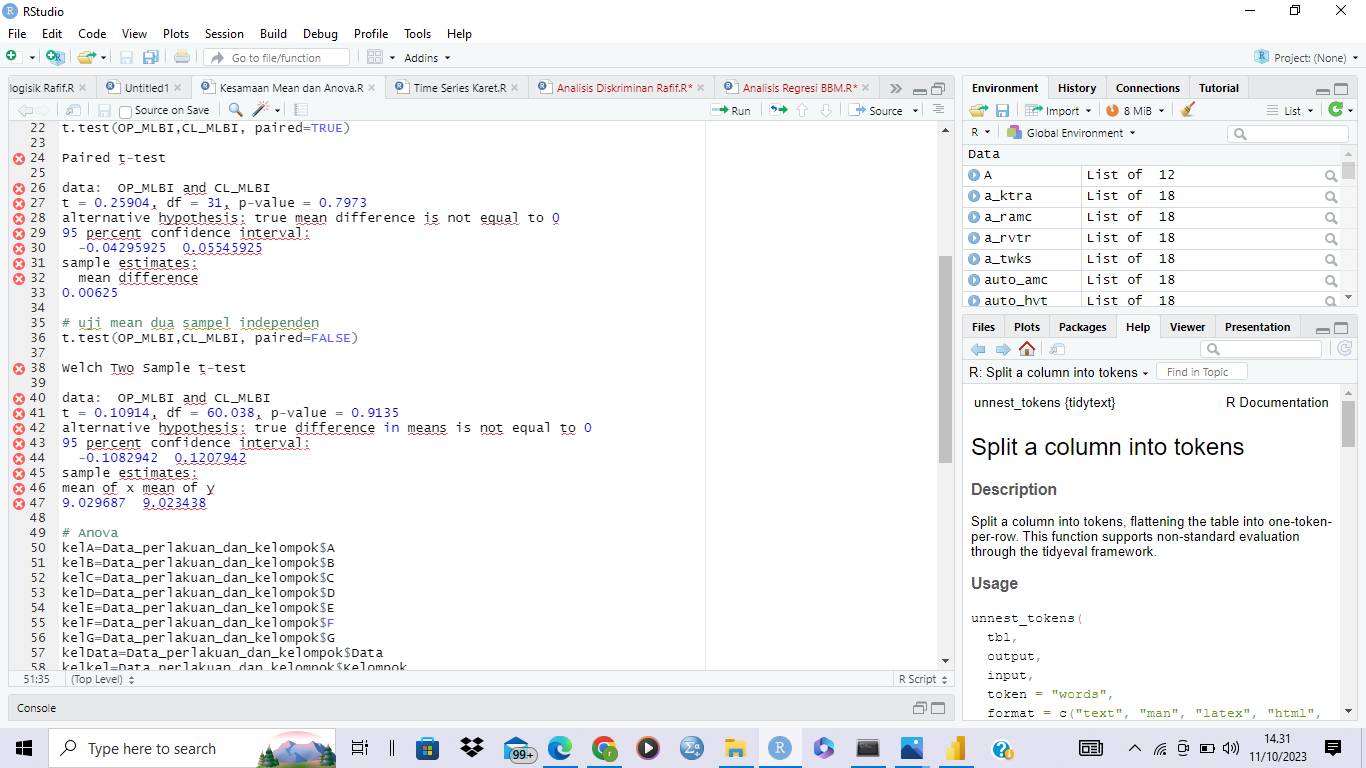Click the broom icon to clear environment objects
This screenshot has width=1366, height=768.
(x=1187, y=111)
